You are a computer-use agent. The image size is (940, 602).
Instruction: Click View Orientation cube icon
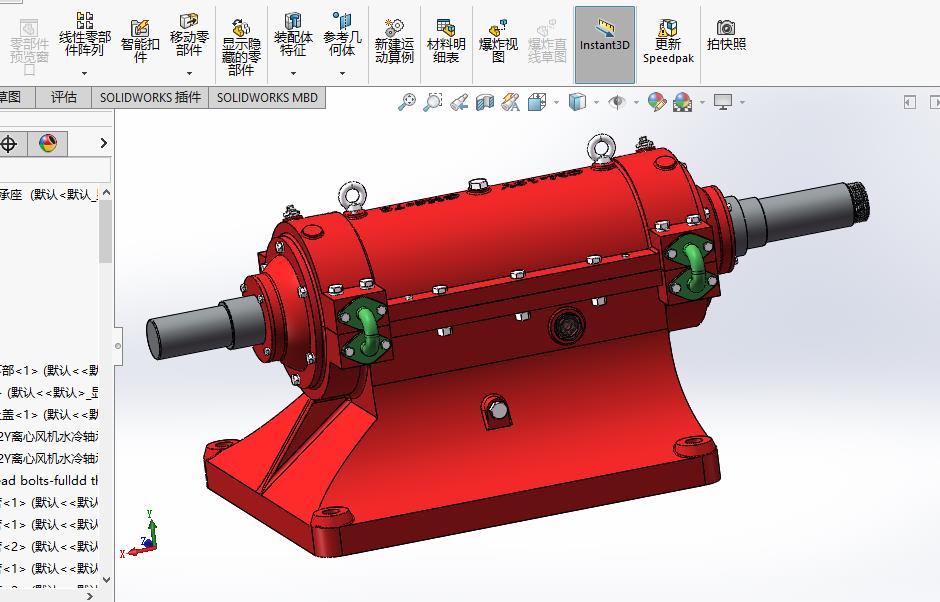pos(537,102)
